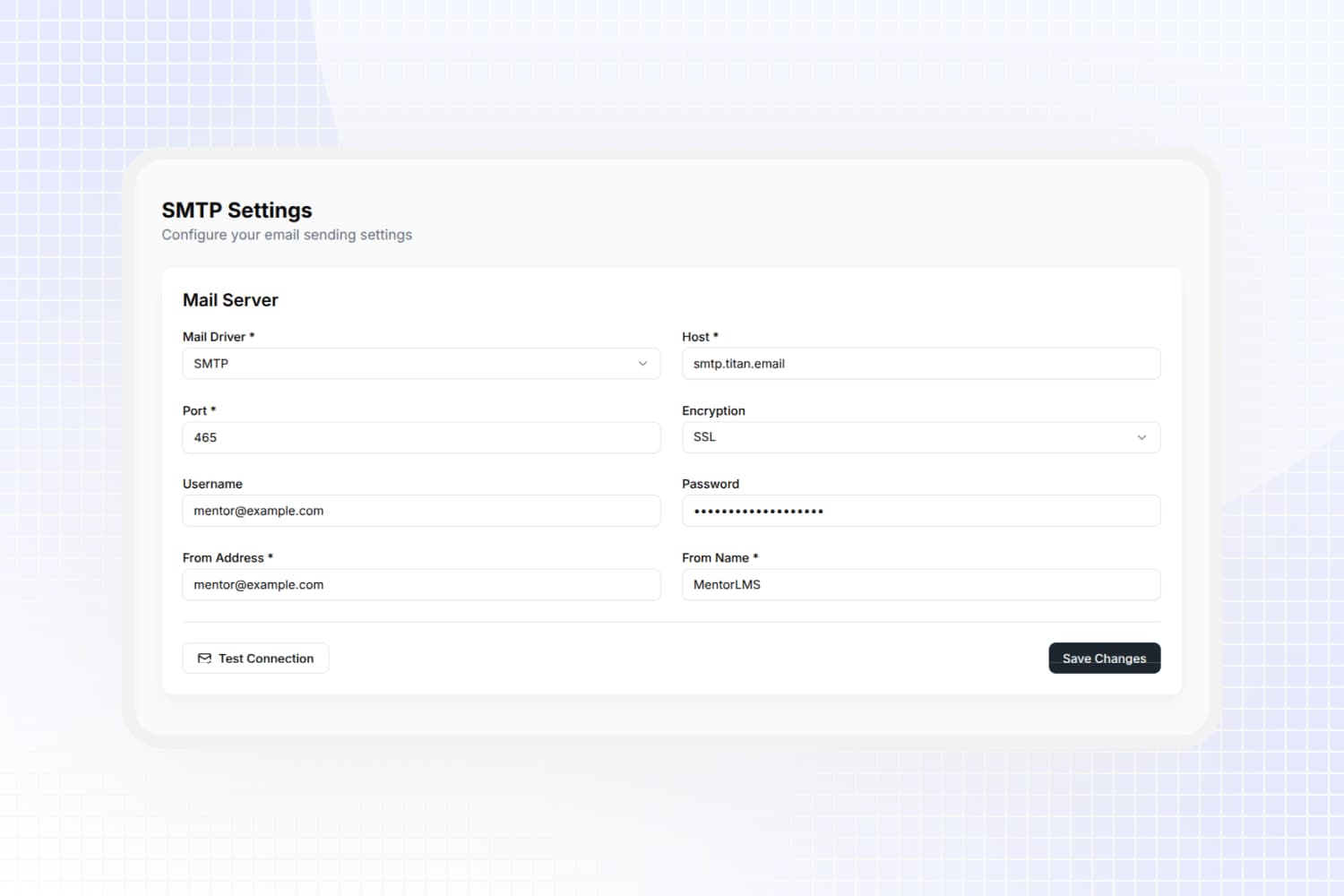This screenshot has width=1344, height=896.
Task: Click the Test Connection button
Action: coord(255,658)
